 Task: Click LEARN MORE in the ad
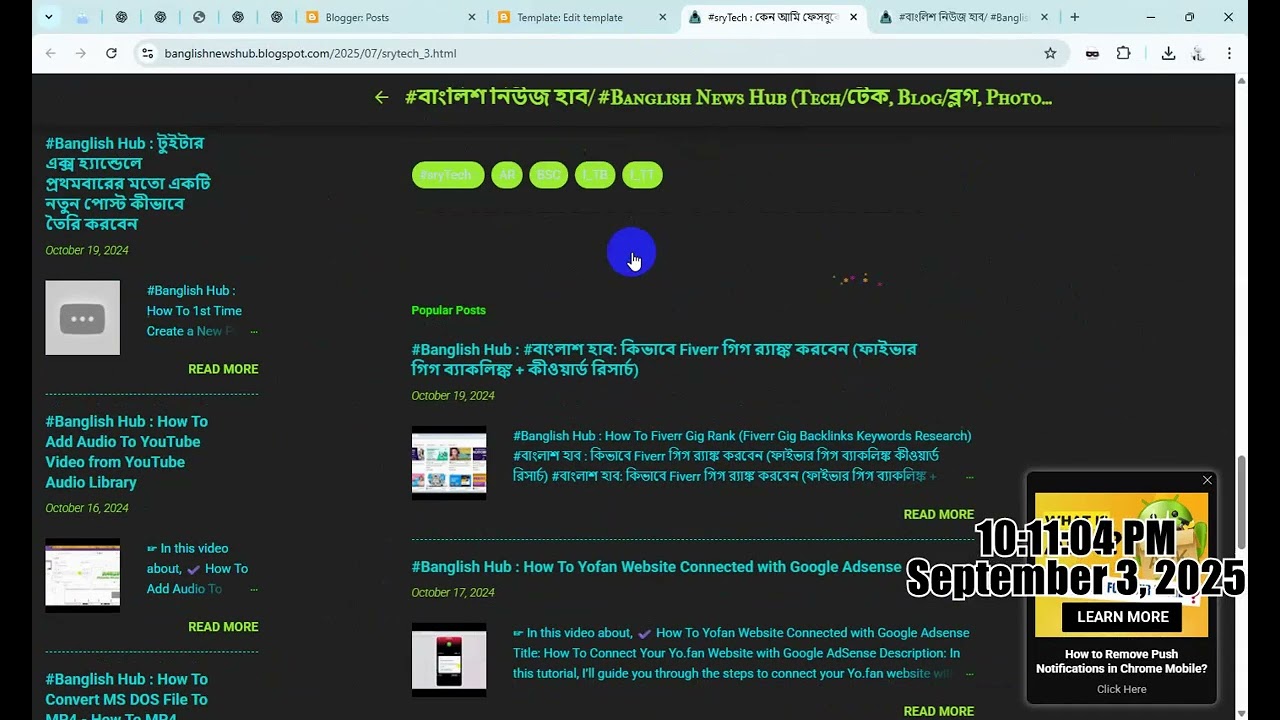[1122, 617]
